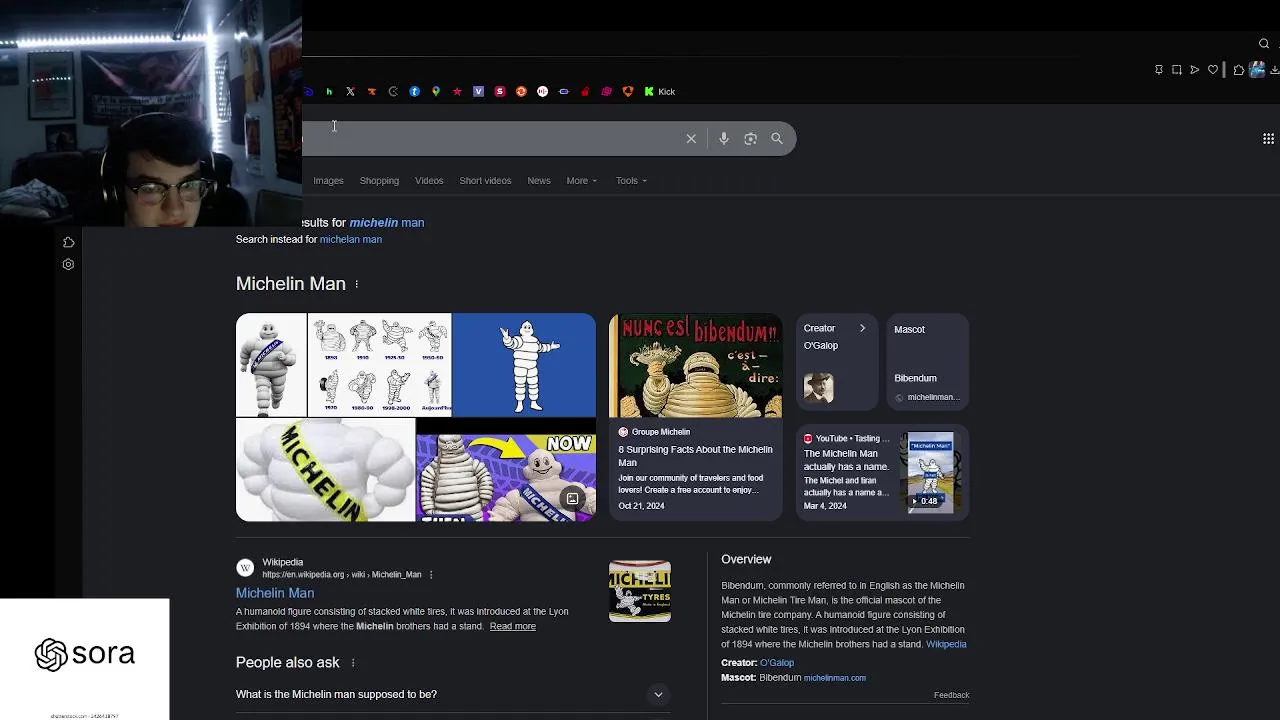The height and width of the screenshot is (720, 1280).
Task: Play the 0:48 YouTube video thumbnail
Action: (931, 472)
